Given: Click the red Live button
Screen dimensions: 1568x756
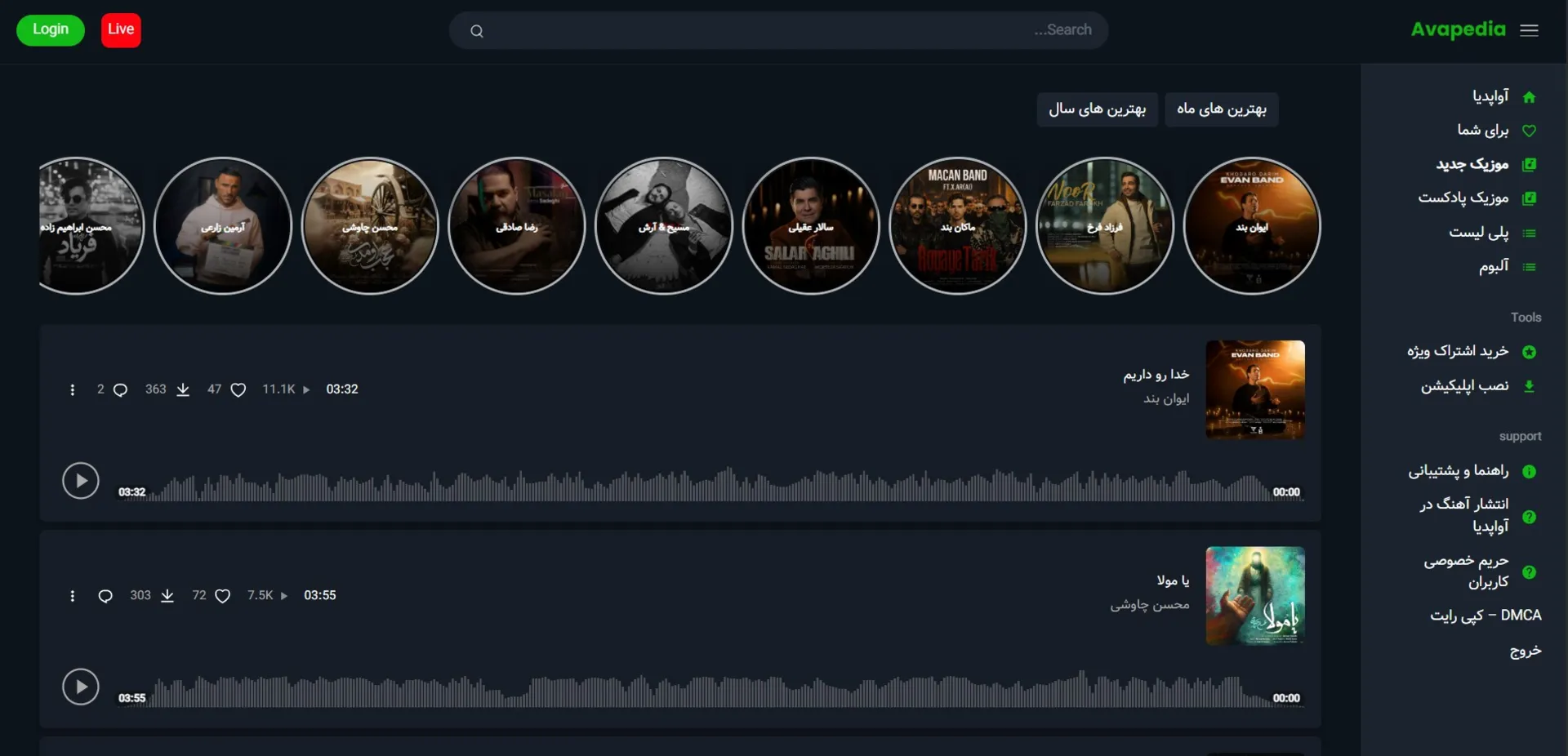Looking at the screenshot, I should pos(121,30).
